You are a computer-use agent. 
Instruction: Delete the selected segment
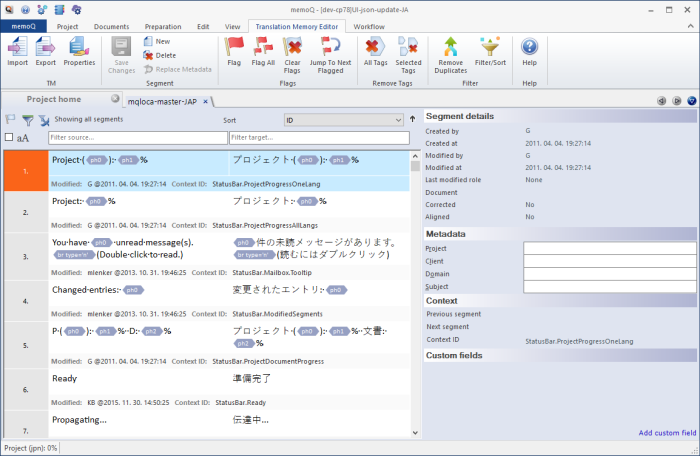point(160,55)
